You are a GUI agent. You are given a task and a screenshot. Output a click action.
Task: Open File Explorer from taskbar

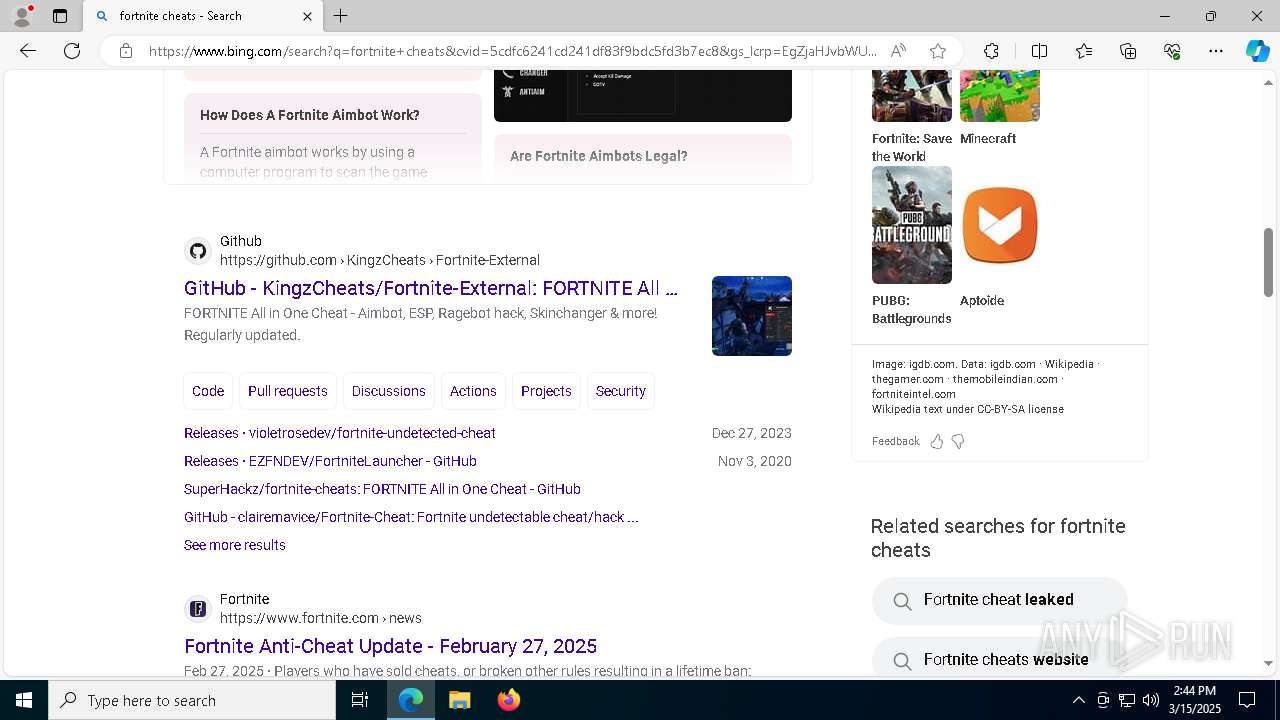[x=459, y=700]
